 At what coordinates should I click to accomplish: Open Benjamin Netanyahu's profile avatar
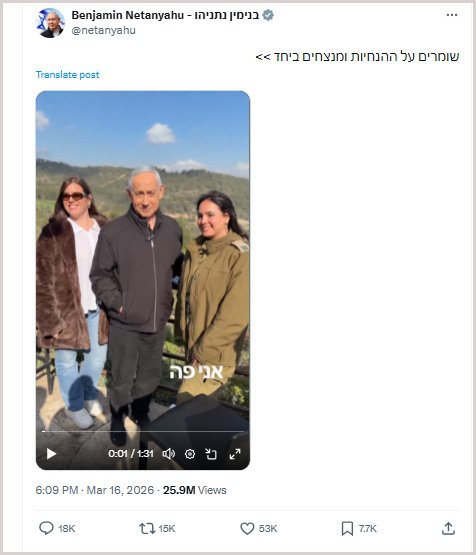(50, 23)
